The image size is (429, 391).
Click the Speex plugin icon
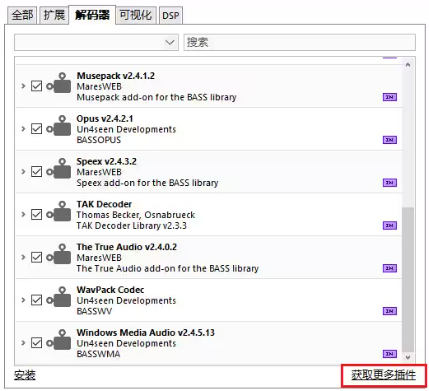59,168
